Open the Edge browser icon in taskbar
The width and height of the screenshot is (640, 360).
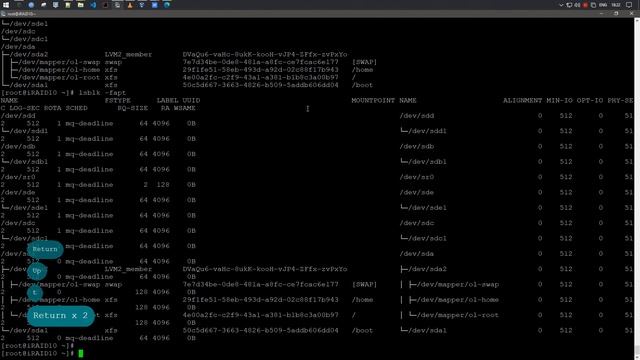pos(167,5)
